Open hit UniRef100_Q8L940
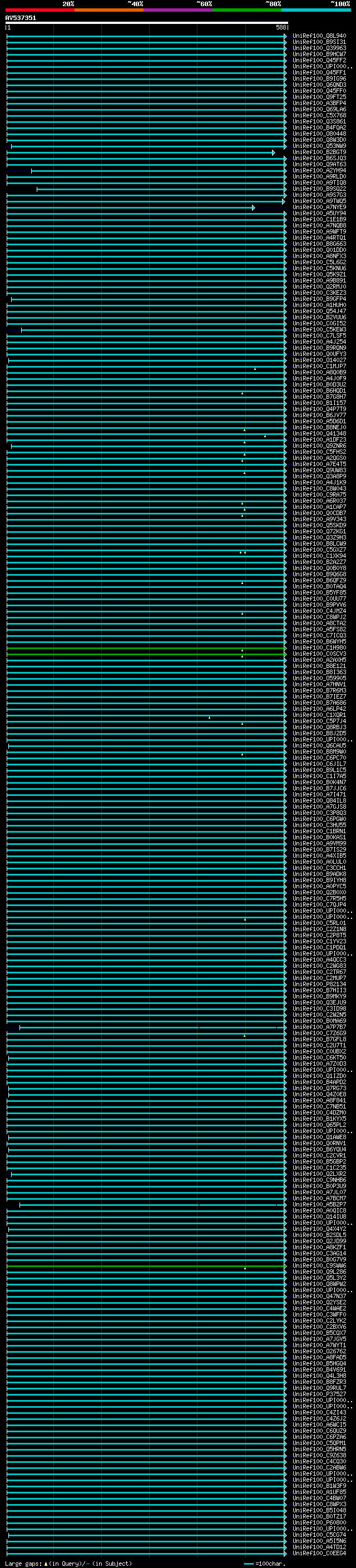Screen dimensions: 356x1568 [x=319, y=36]
